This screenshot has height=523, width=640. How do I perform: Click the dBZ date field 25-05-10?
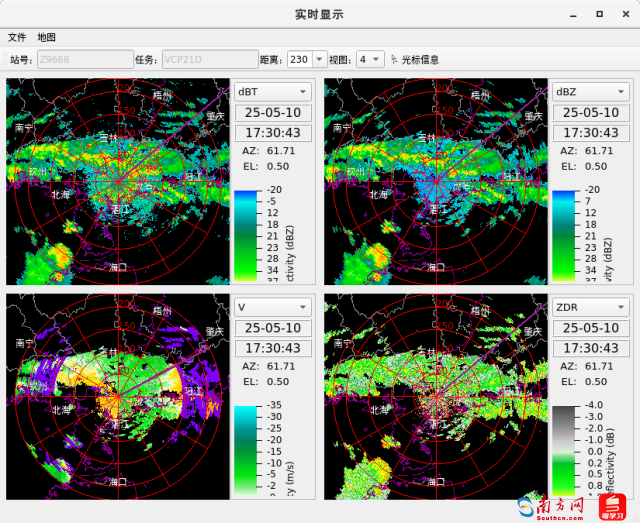(x=591, y=113)
